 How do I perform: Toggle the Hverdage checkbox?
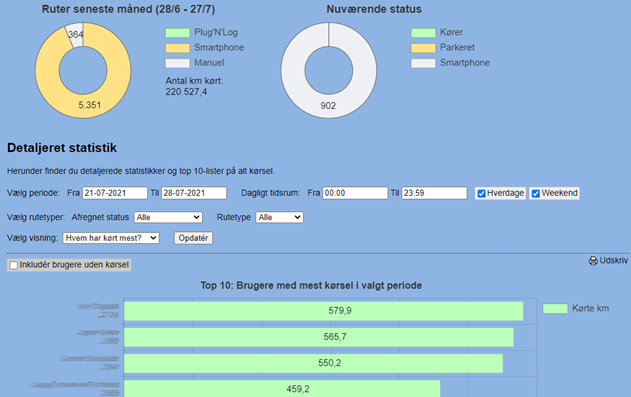(481, 193)
